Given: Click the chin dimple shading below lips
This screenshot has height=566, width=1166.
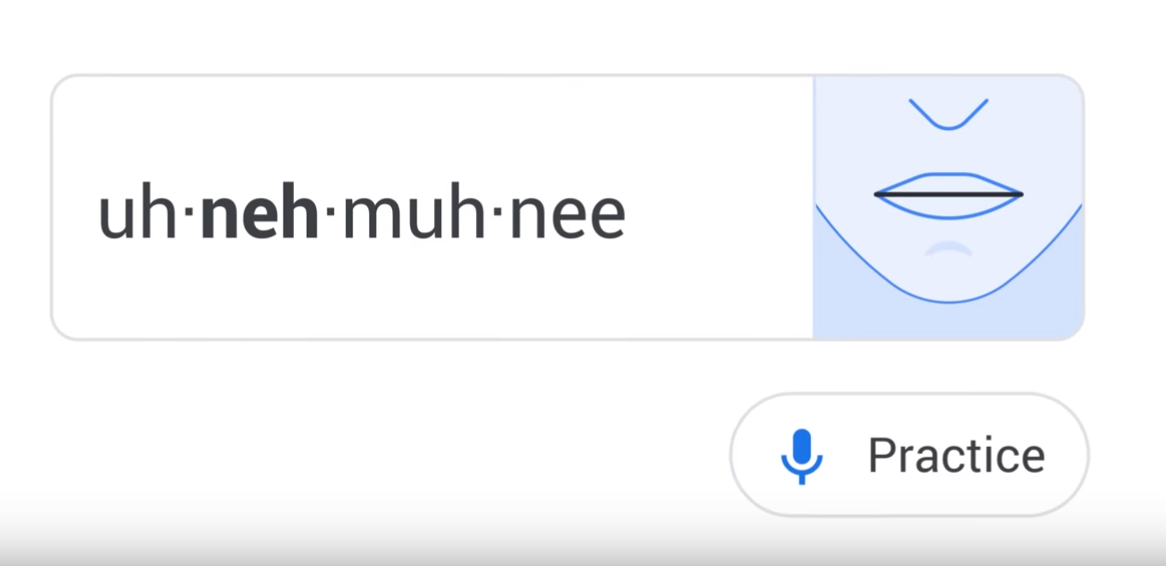Looking at the screenshot, I should (948, 246).
